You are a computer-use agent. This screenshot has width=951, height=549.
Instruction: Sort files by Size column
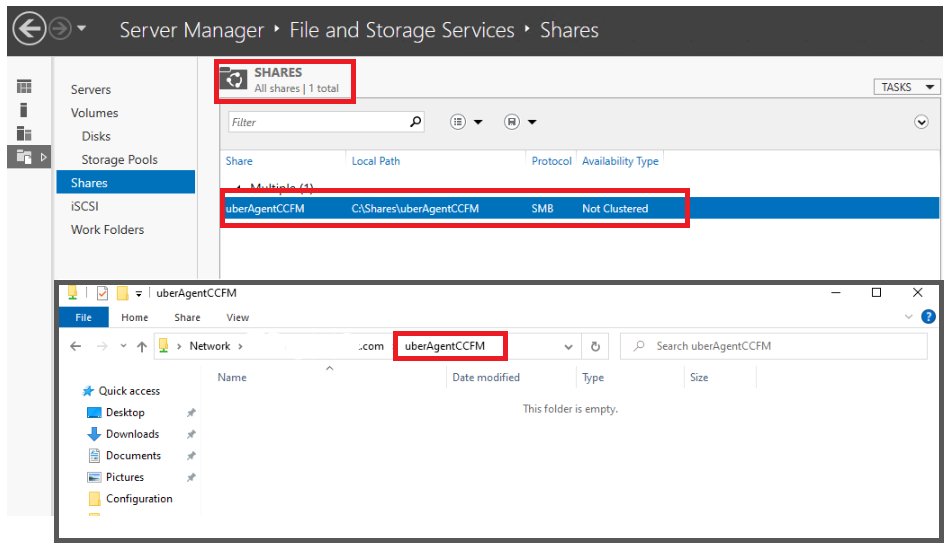pos(699,377)
